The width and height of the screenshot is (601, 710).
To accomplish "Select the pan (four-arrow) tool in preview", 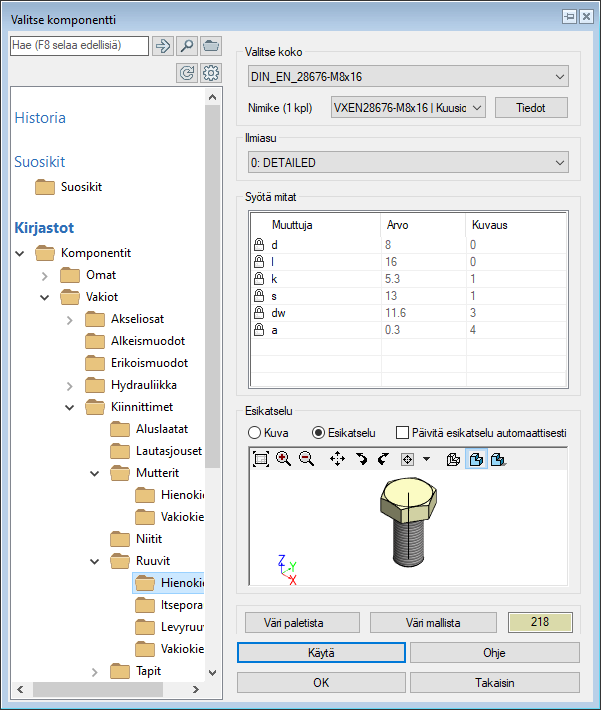I will click(337, 459).
